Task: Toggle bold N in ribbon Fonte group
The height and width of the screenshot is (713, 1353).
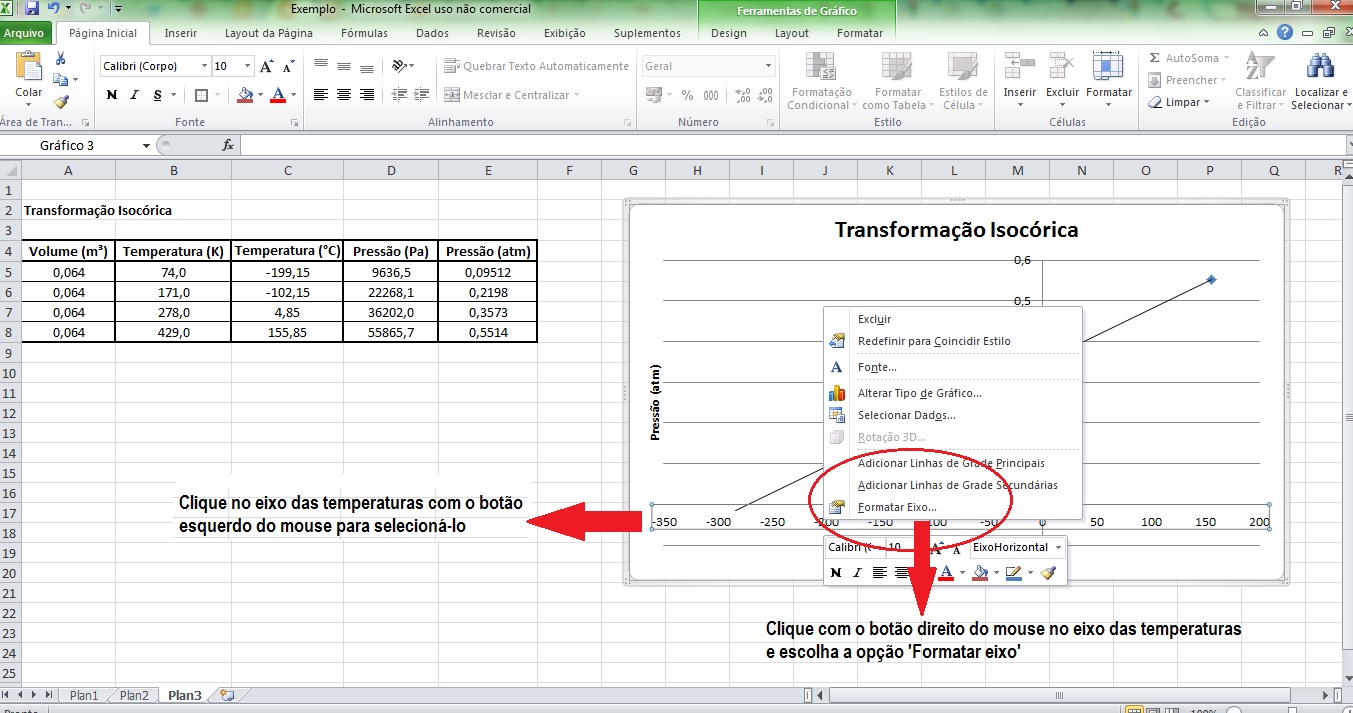Action: [111, 95]
